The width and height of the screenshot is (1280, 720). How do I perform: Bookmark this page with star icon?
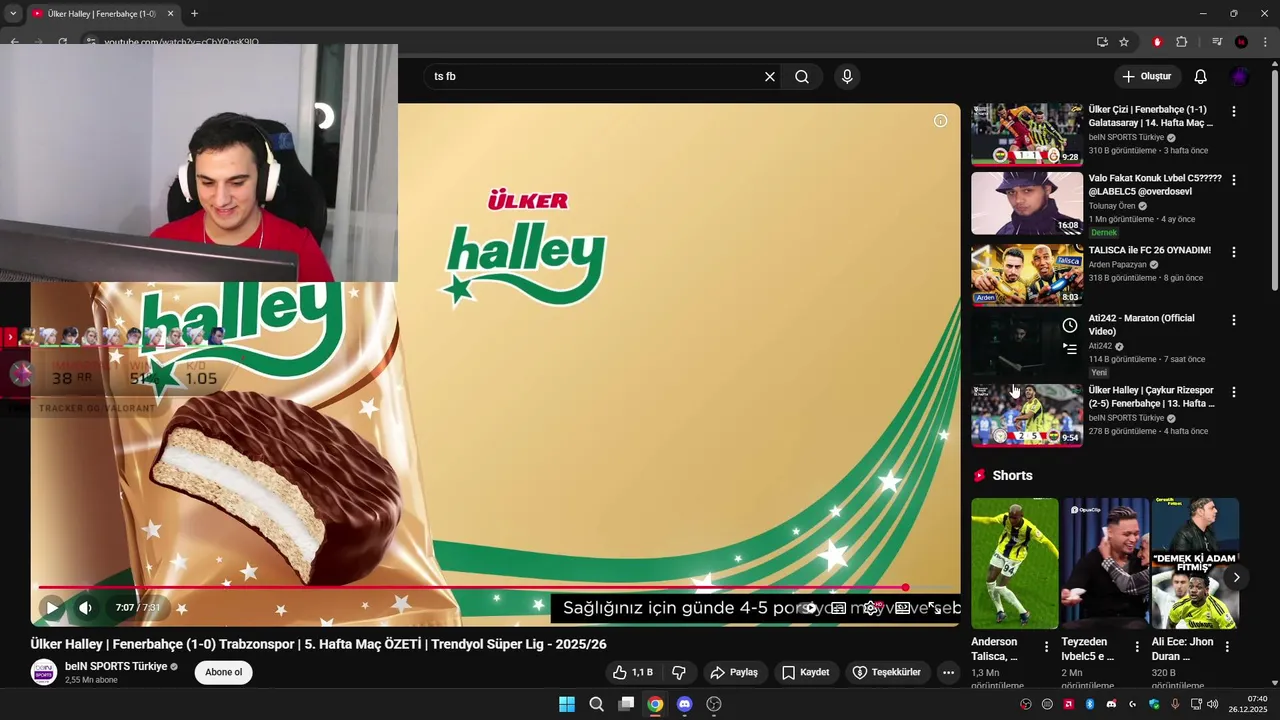(x=1124, y=42)
